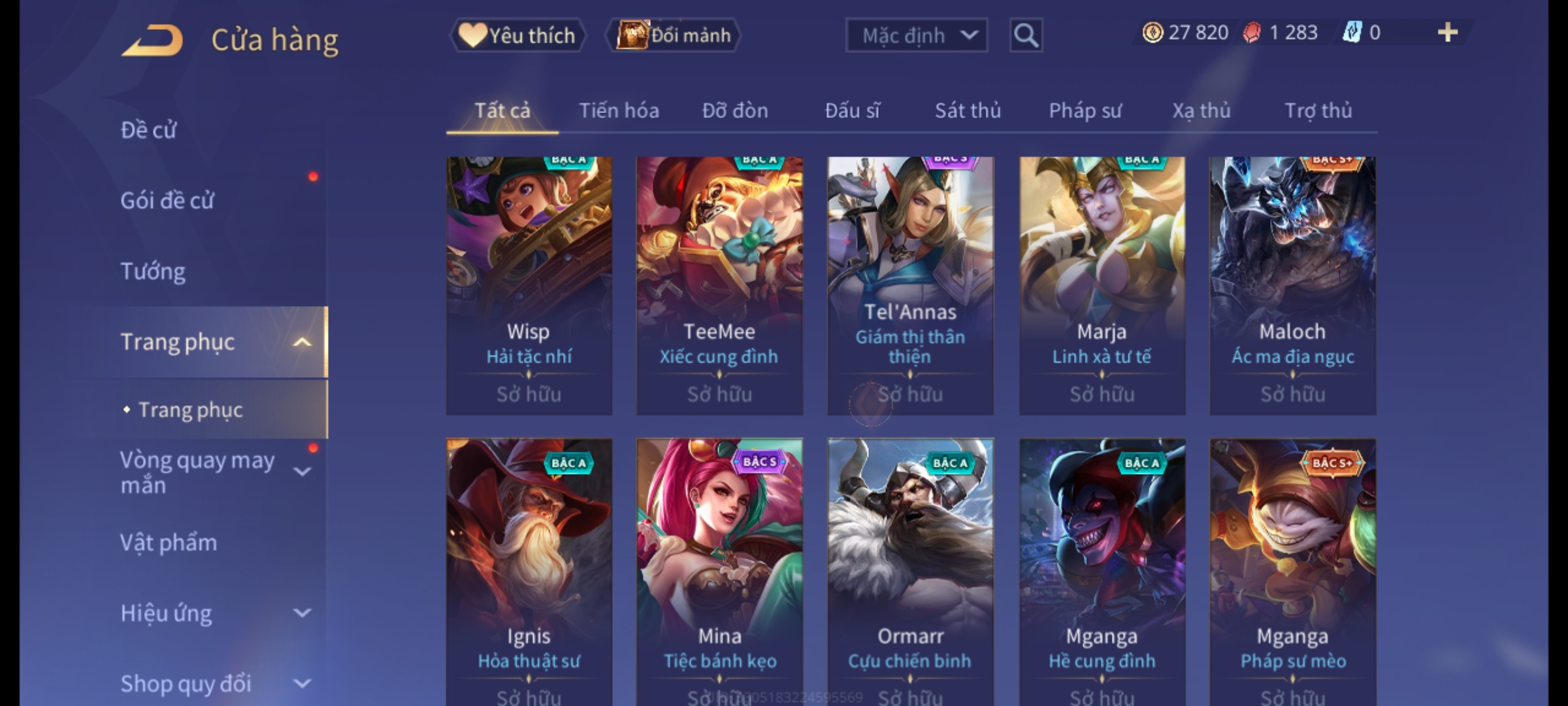Open the search magnifier icon
The height and width of the screenshot is (706, 1568).
1026,35
